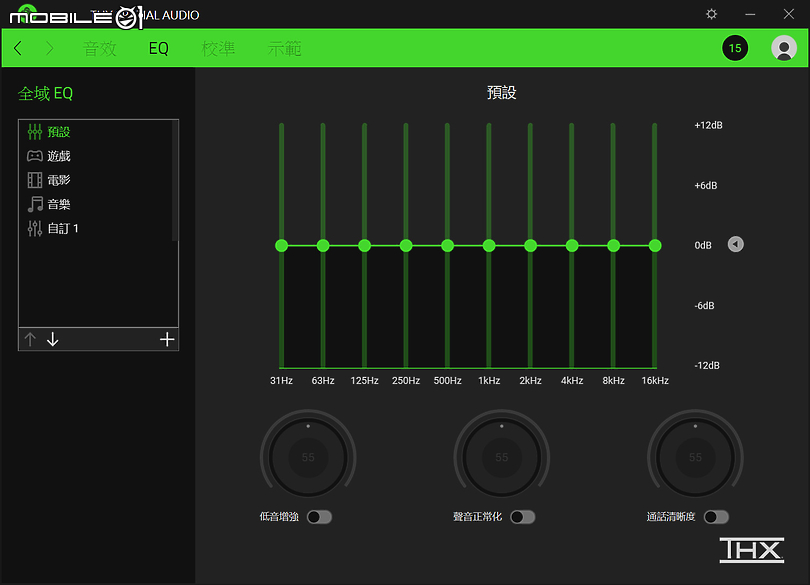Move the preset down with the down arrow
The height and width of the screenshot is (585, 810).
point(53,340)
